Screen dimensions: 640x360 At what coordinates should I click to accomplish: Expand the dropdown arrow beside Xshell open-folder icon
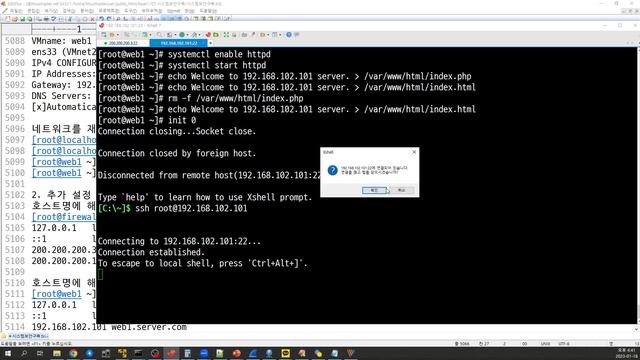pos(118,35)
